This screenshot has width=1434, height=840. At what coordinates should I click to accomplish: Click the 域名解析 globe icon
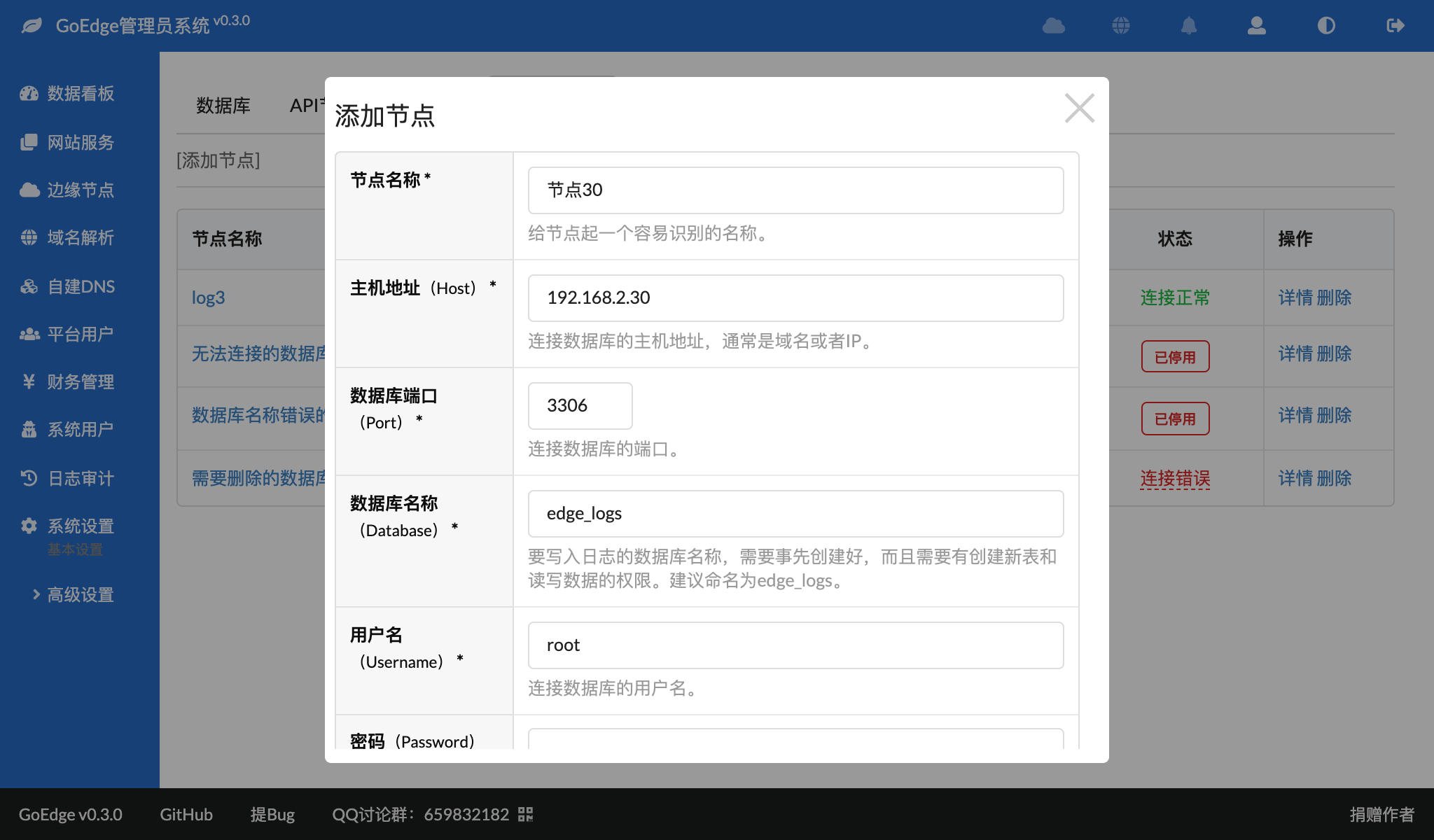tap(29, 237)
